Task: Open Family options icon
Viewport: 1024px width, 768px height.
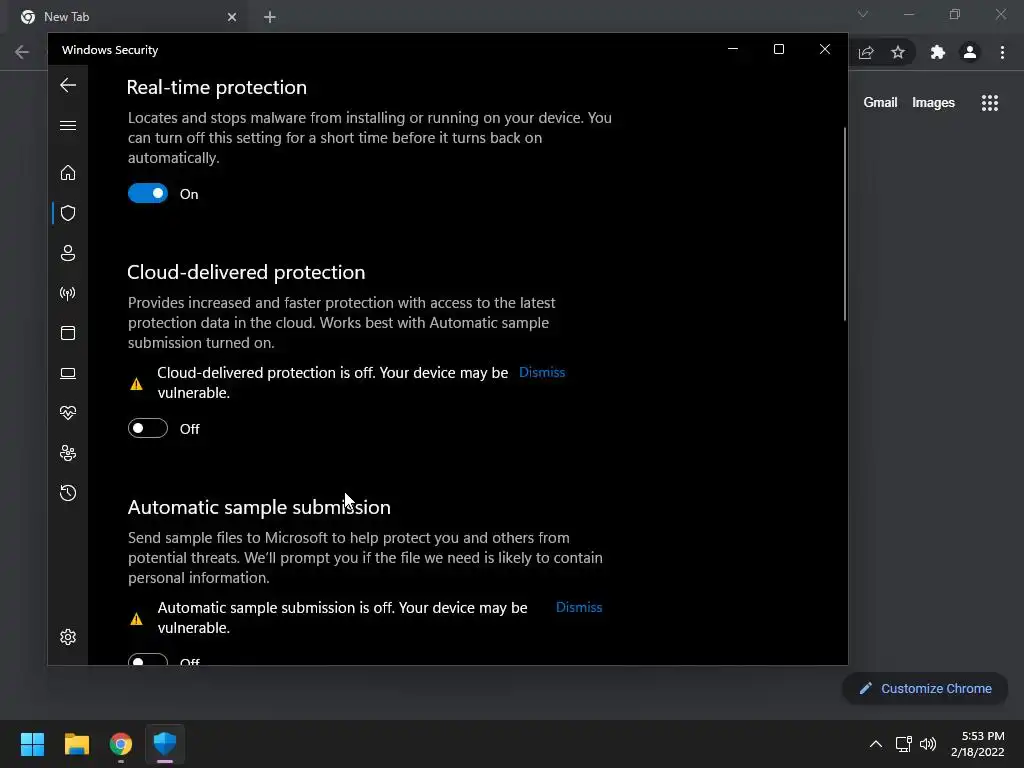Action: (x=68, y=453)
